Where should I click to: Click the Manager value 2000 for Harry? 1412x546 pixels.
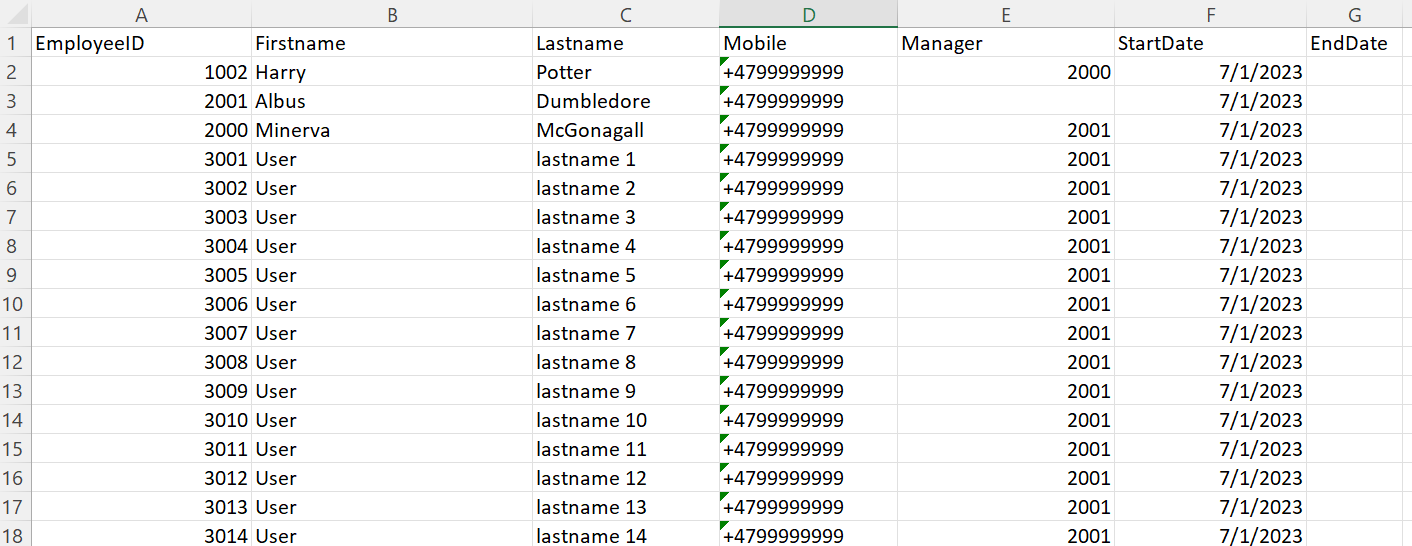[x=1006, y=72]
